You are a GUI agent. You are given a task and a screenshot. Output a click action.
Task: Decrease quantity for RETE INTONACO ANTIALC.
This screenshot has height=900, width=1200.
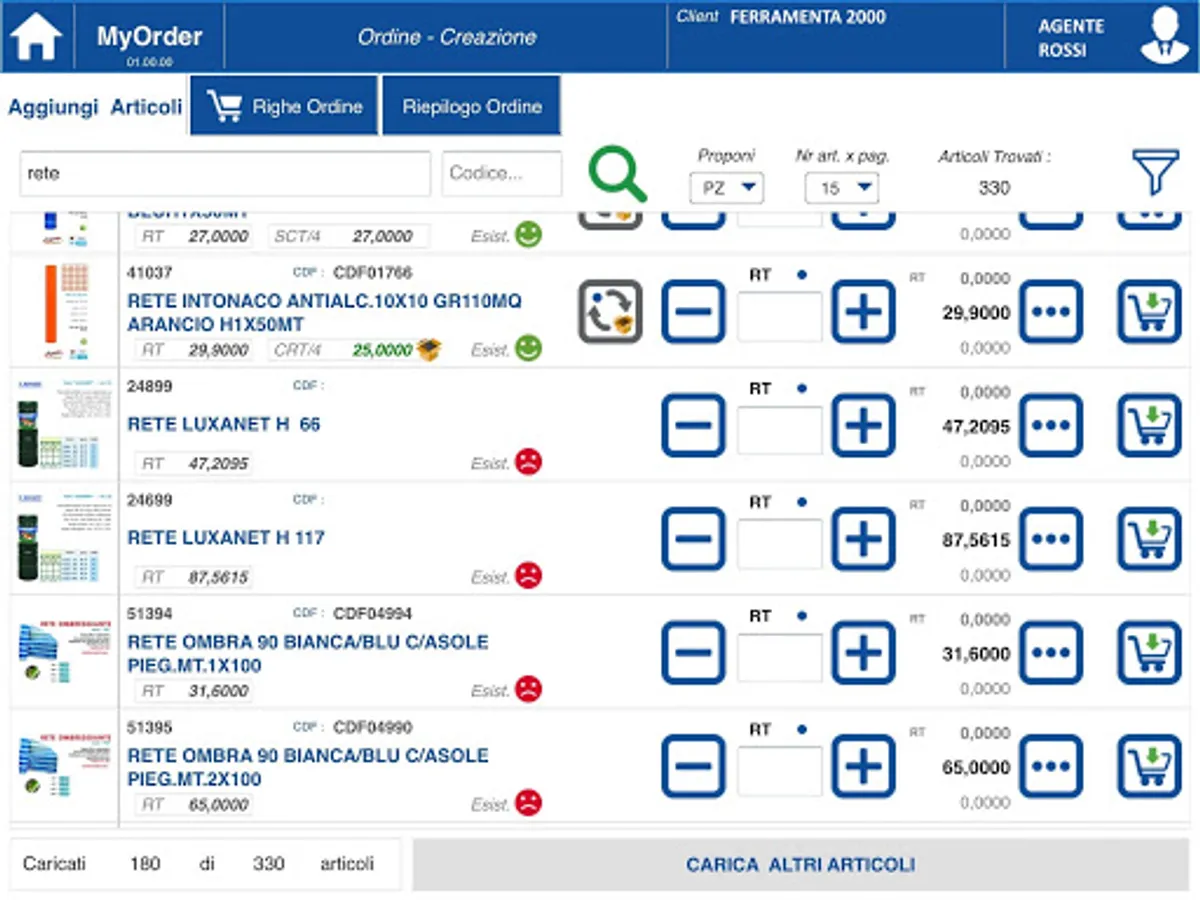click(693, 312)
